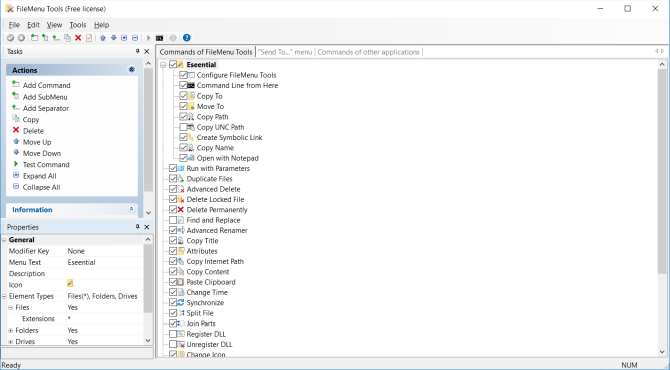Viewport: 670px width, 370px height.
Task: Collapse the Files property node
Action: [11, 308]
